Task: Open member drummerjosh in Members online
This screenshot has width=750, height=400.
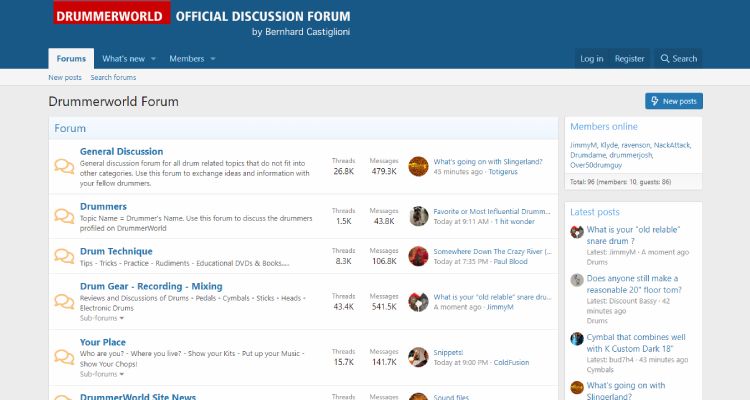Action: [x=633, y=155]
